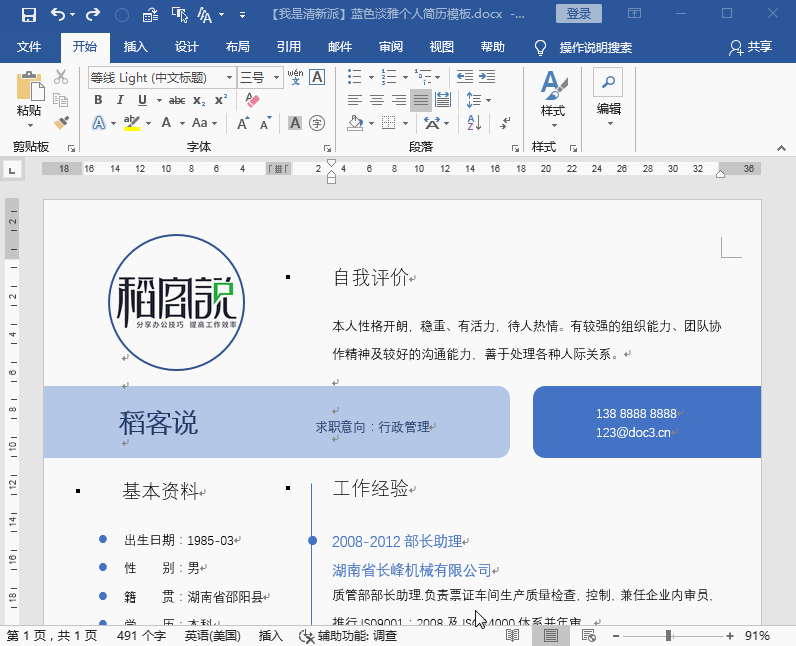The height and width of the screenshot is (646, 796).
Task: Open the font name dropdown
Action: click(x=229, y=78)
